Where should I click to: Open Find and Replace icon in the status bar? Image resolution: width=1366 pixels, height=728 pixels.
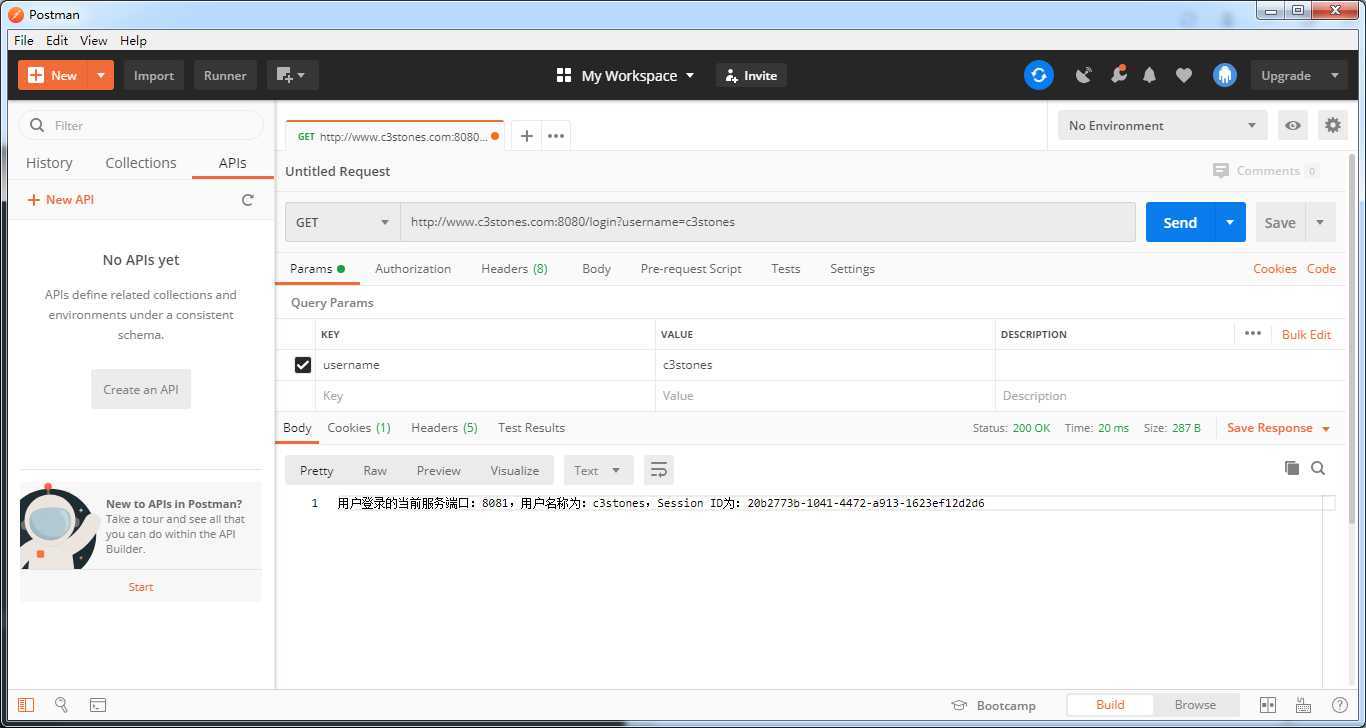pyautogui.click(x=61, y=705)
